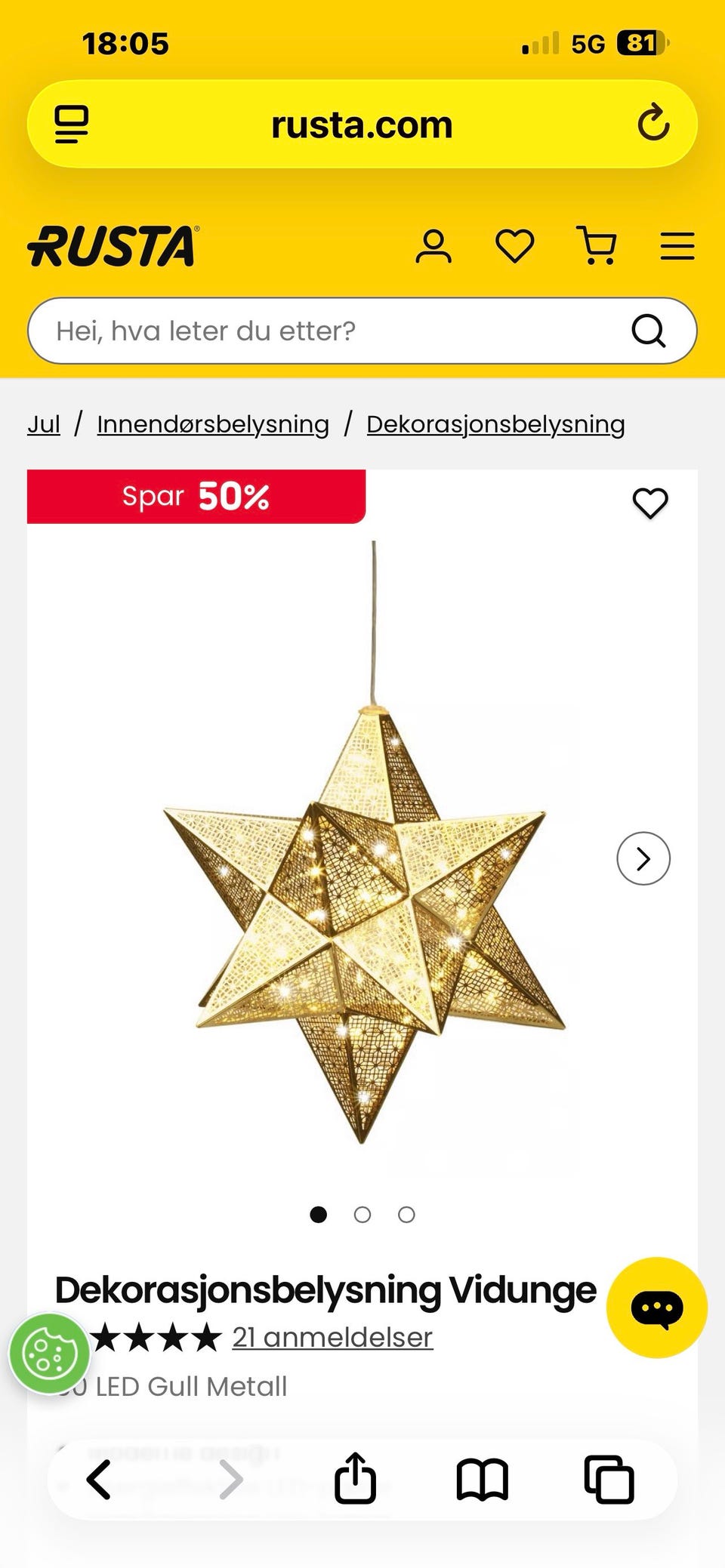Open Dekorasjonsbelysning breadcrumb link
This screenshot has height=1568, width=725.
495,424
